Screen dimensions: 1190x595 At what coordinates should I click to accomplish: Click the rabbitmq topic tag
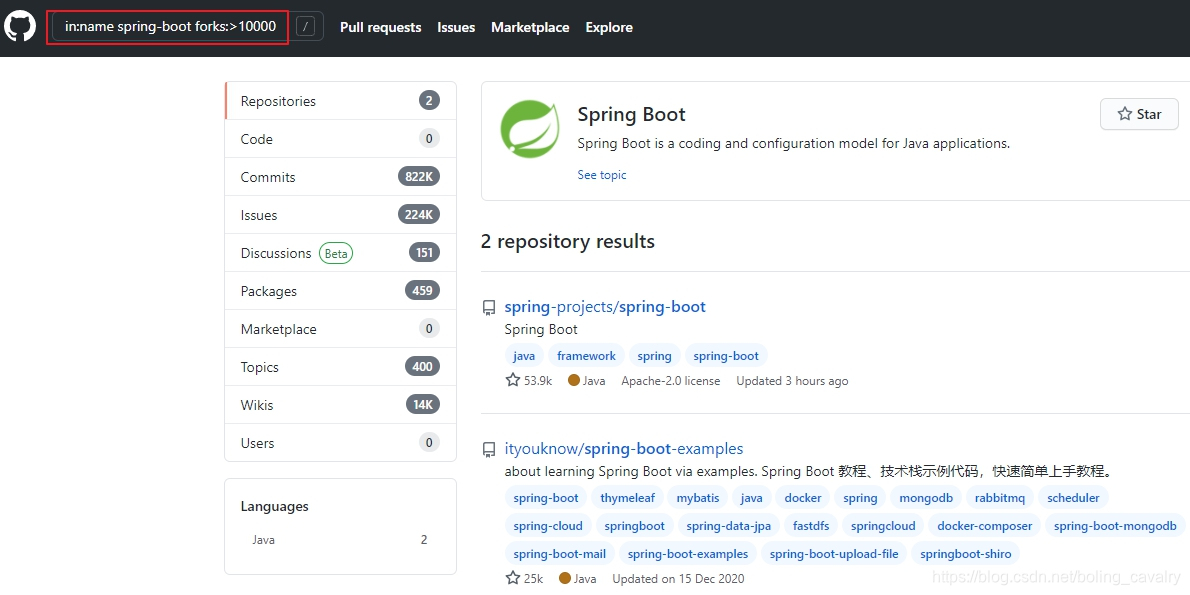click(x=1000, y=498)
